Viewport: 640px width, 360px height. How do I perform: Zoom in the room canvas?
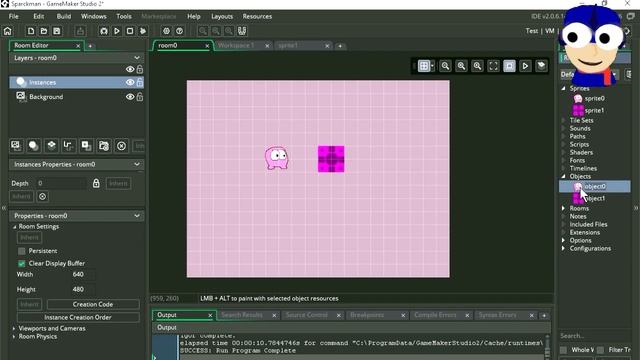[x=477, y=66]
